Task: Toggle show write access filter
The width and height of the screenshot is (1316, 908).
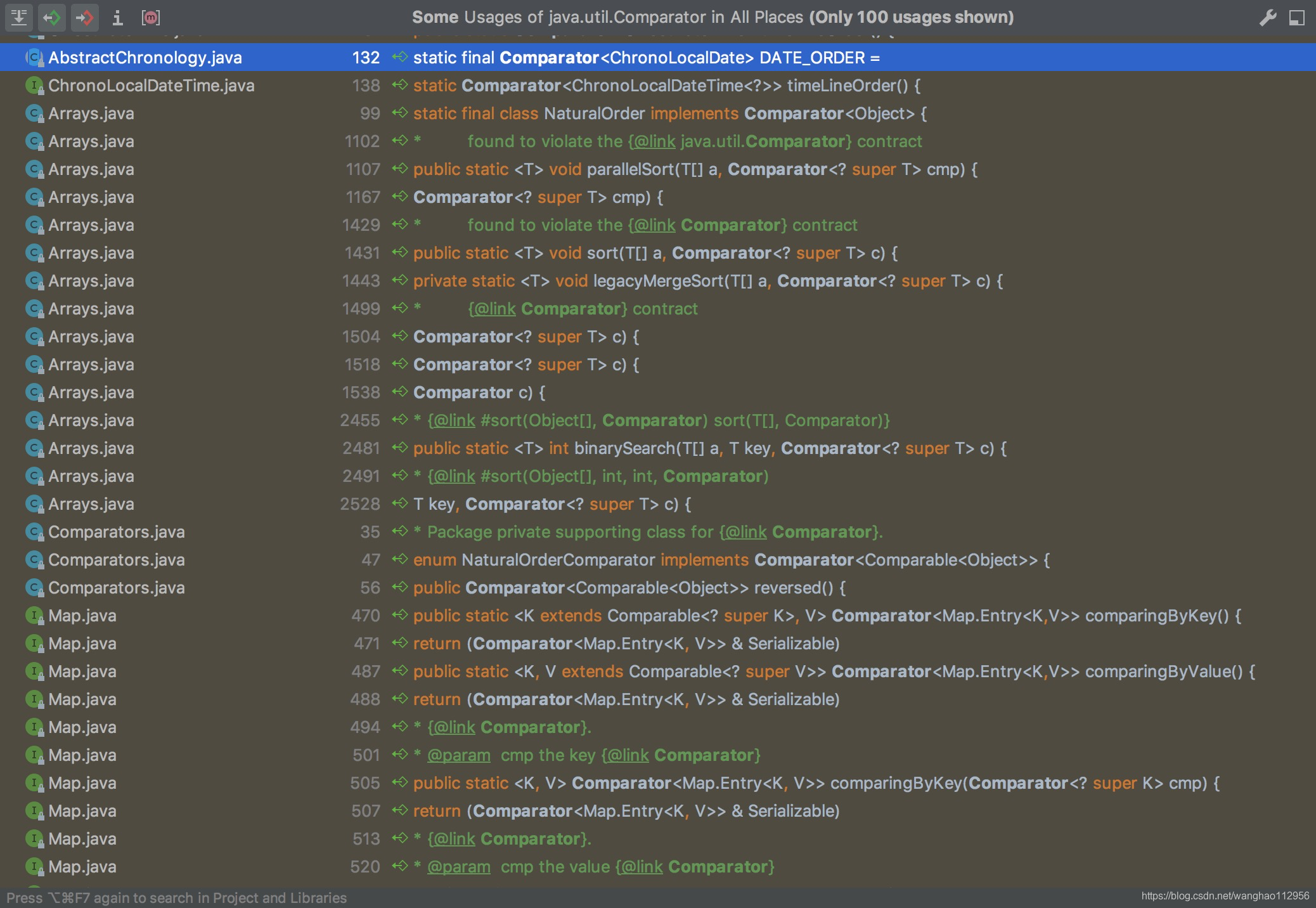Action: [84, 17]
